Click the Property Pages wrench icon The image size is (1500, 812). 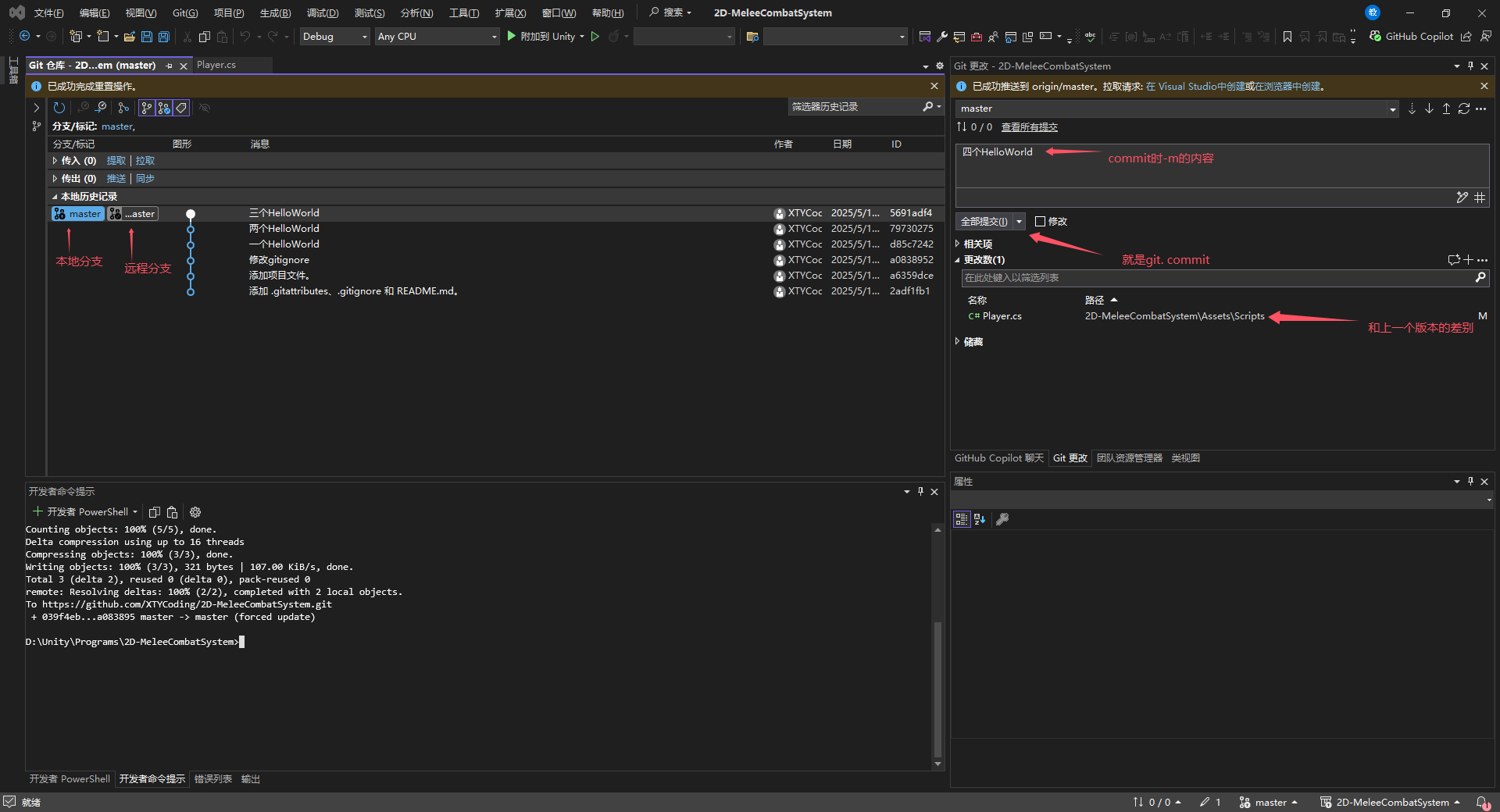1002,519
